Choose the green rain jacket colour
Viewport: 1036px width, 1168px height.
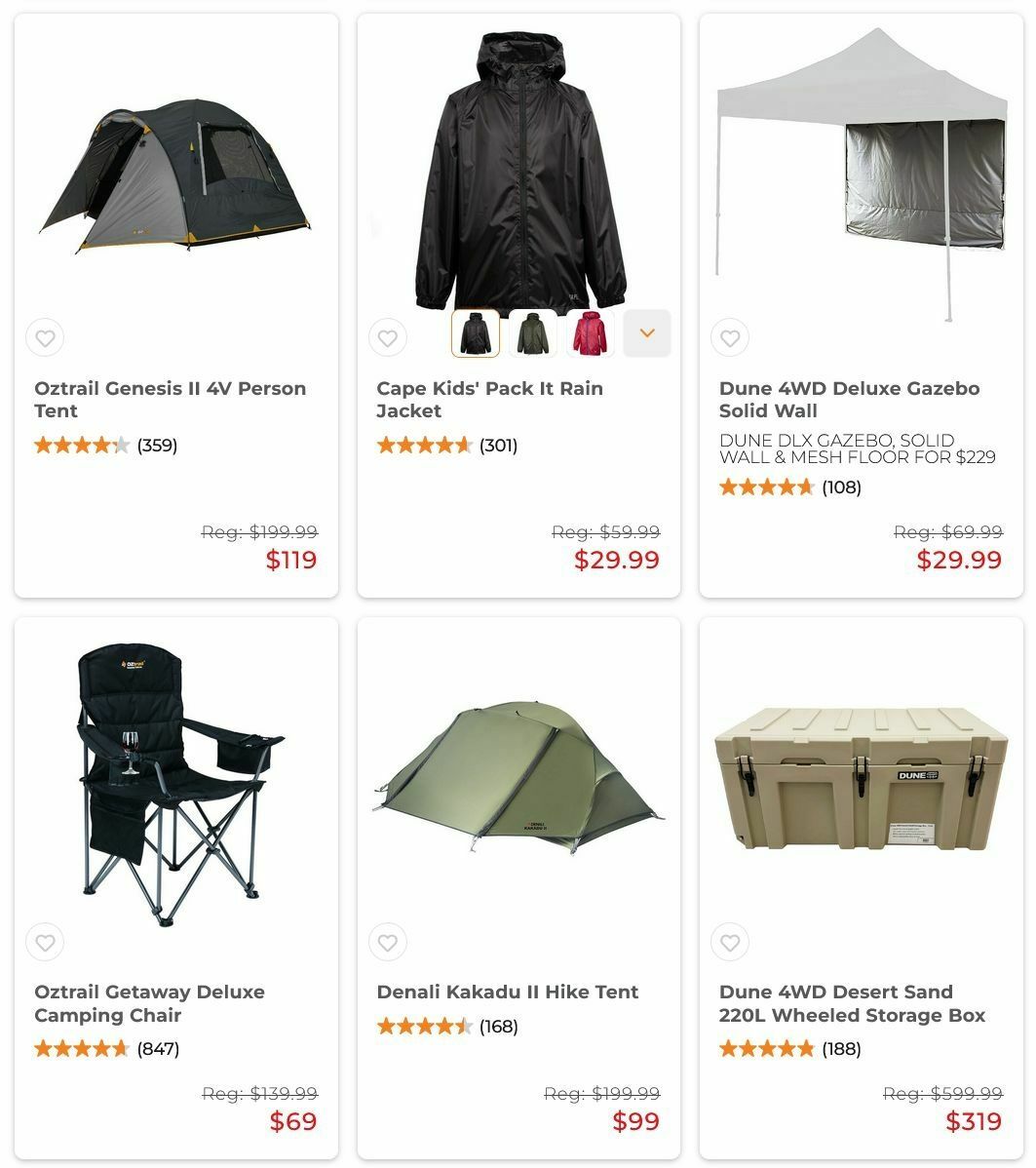[532, 333]
